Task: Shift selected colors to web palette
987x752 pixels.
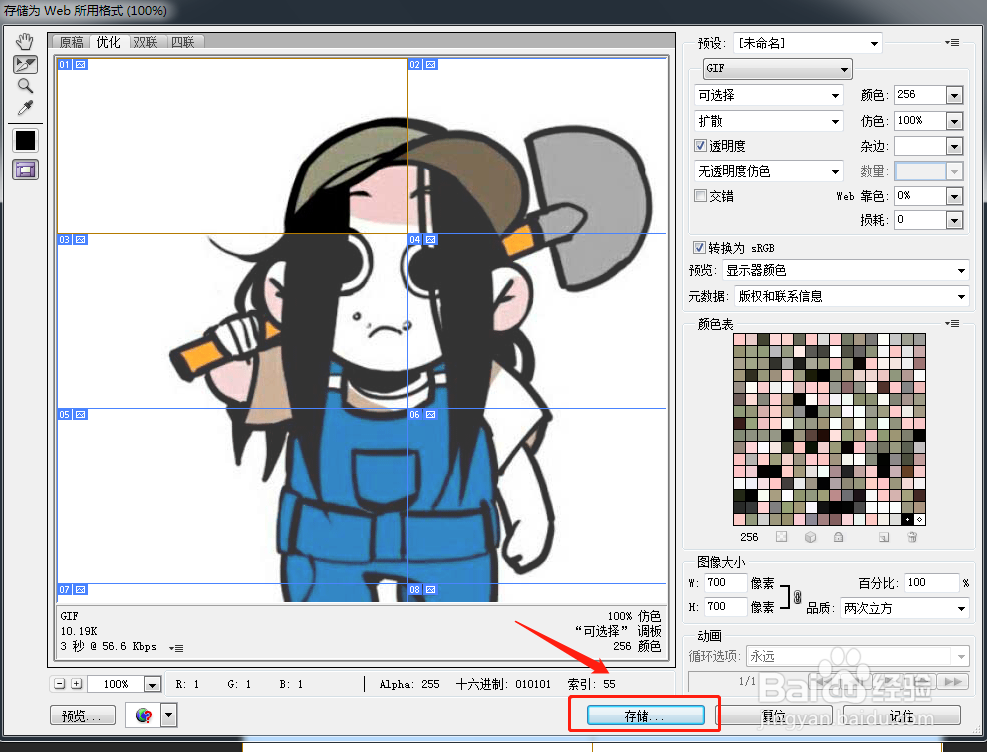Action: (808, 537)
